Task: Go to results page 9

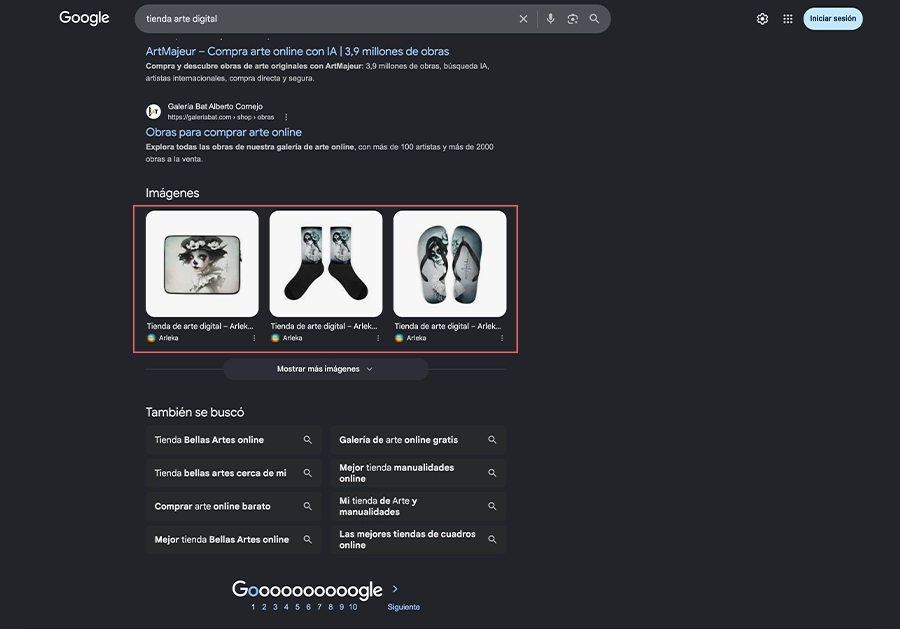Action: click(x=342, y=607)
